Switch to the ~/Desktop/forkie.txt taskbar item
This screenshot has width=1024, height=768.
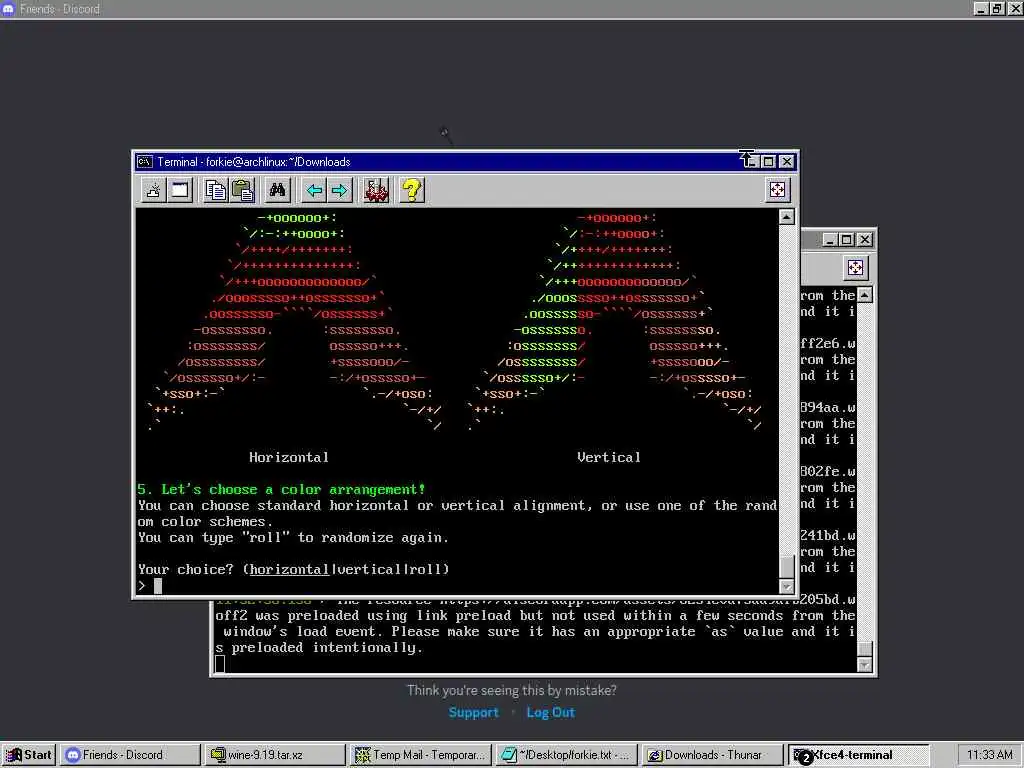coord(566,755)
